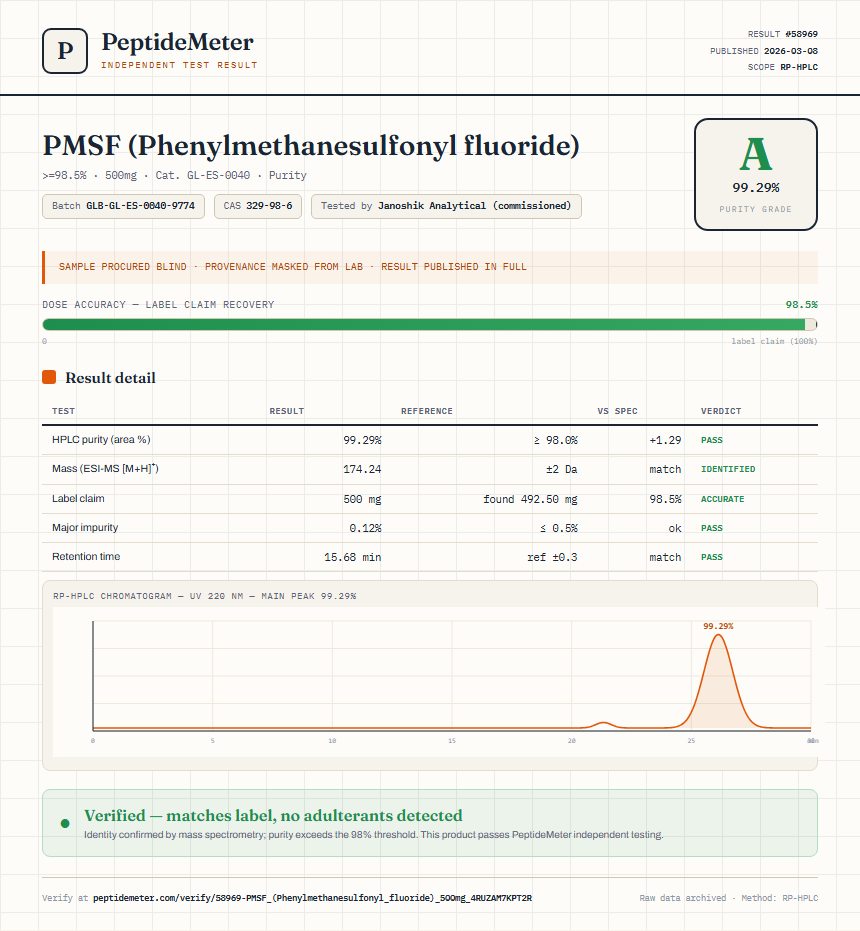
Task: Click the REFERENCE column header
Action: tap(426, 411)
